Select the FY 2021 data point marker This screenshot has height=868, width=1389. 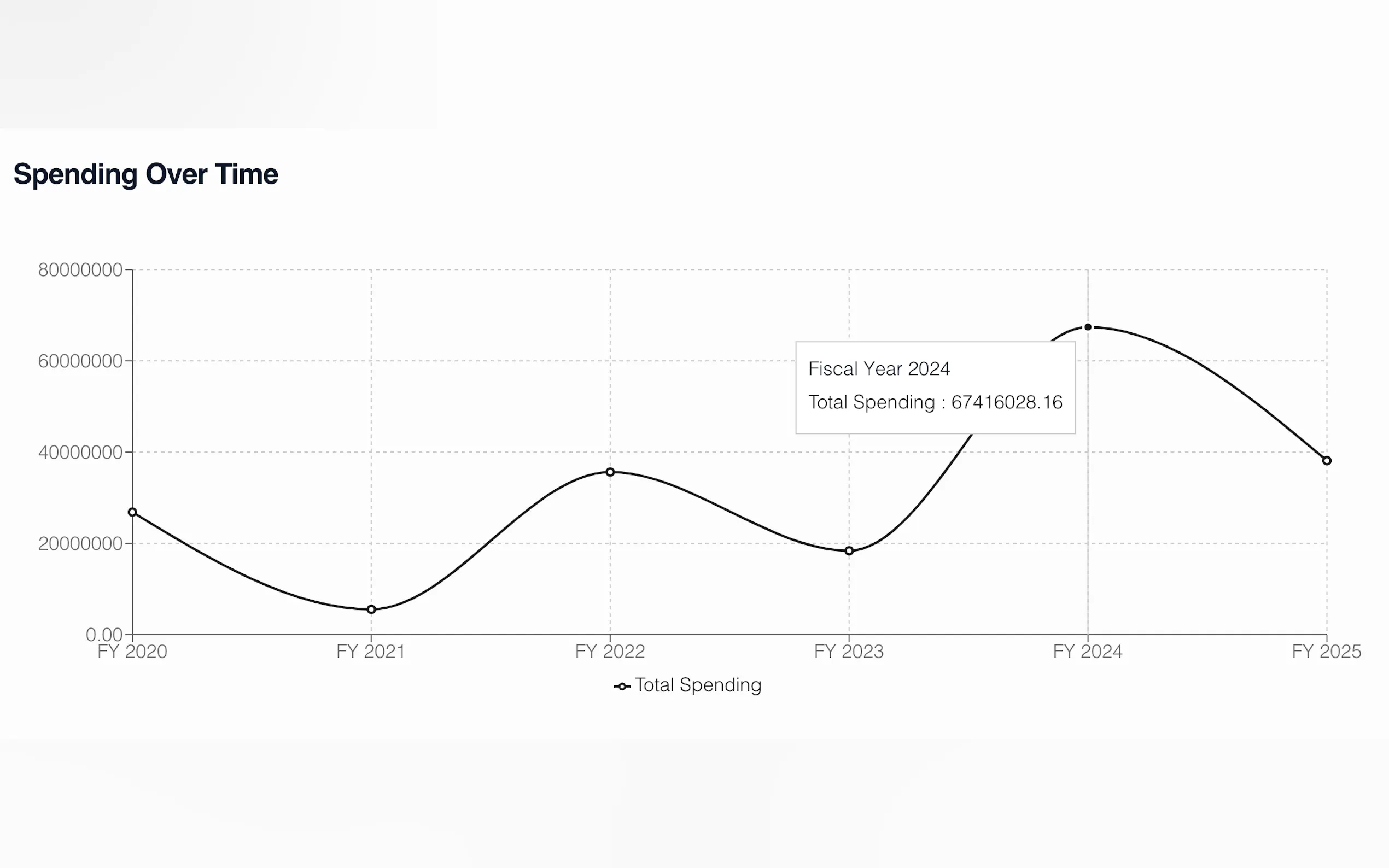click(371, 609)
